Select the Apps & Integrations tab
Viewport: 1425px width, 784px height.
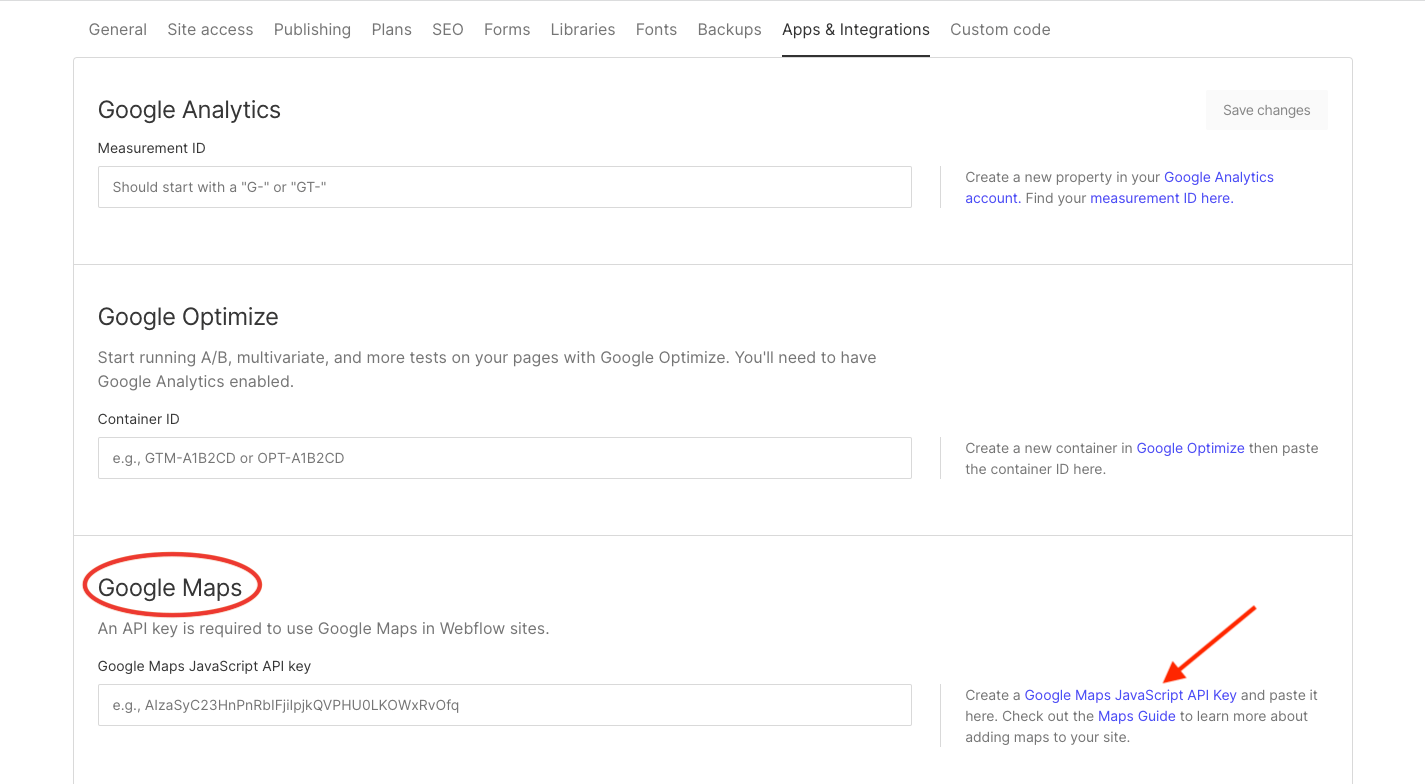click(x=856, y=29)
